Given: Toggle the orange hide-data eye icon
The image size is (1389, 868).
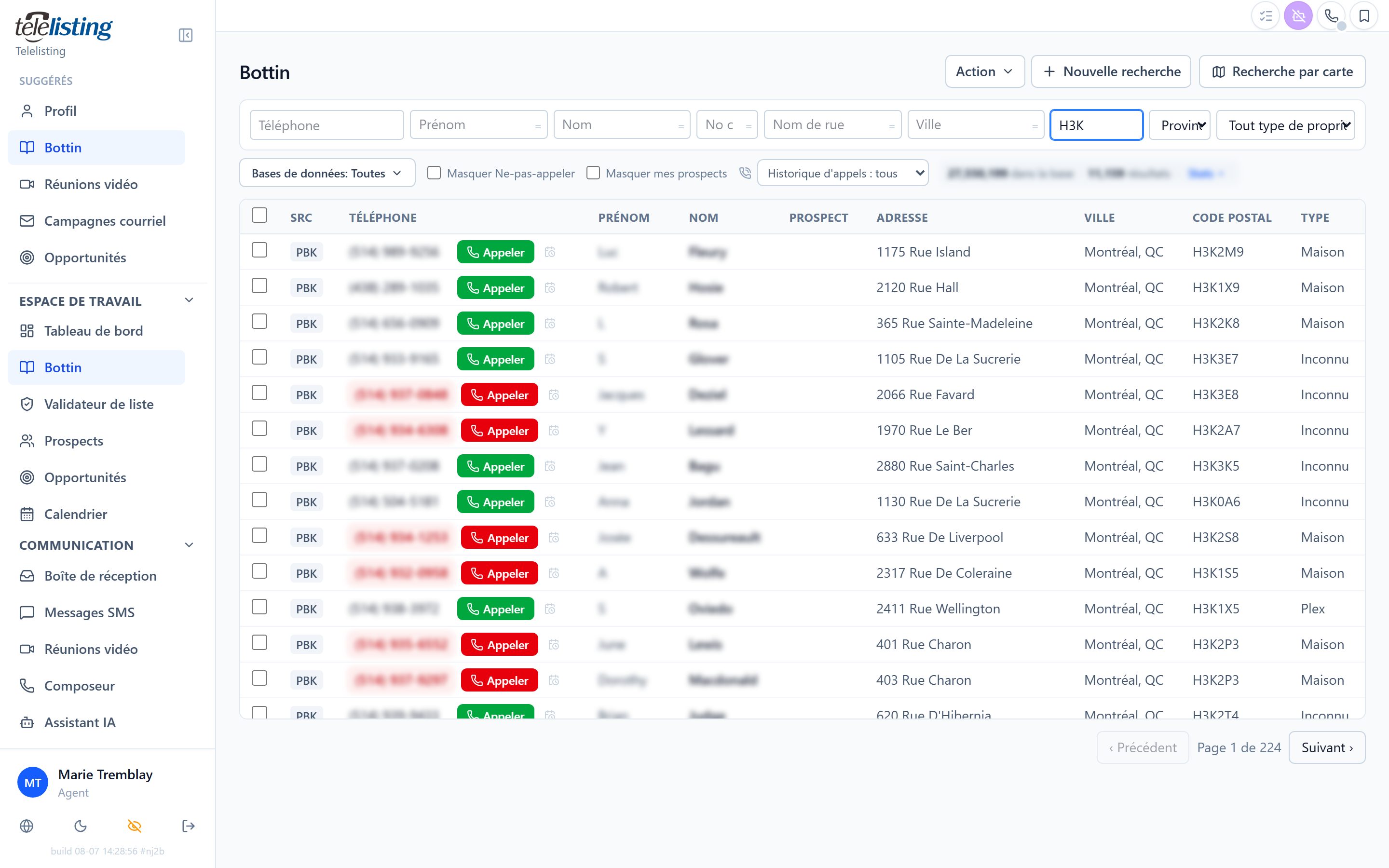Looking at the screenshot, I should (134, 826).
